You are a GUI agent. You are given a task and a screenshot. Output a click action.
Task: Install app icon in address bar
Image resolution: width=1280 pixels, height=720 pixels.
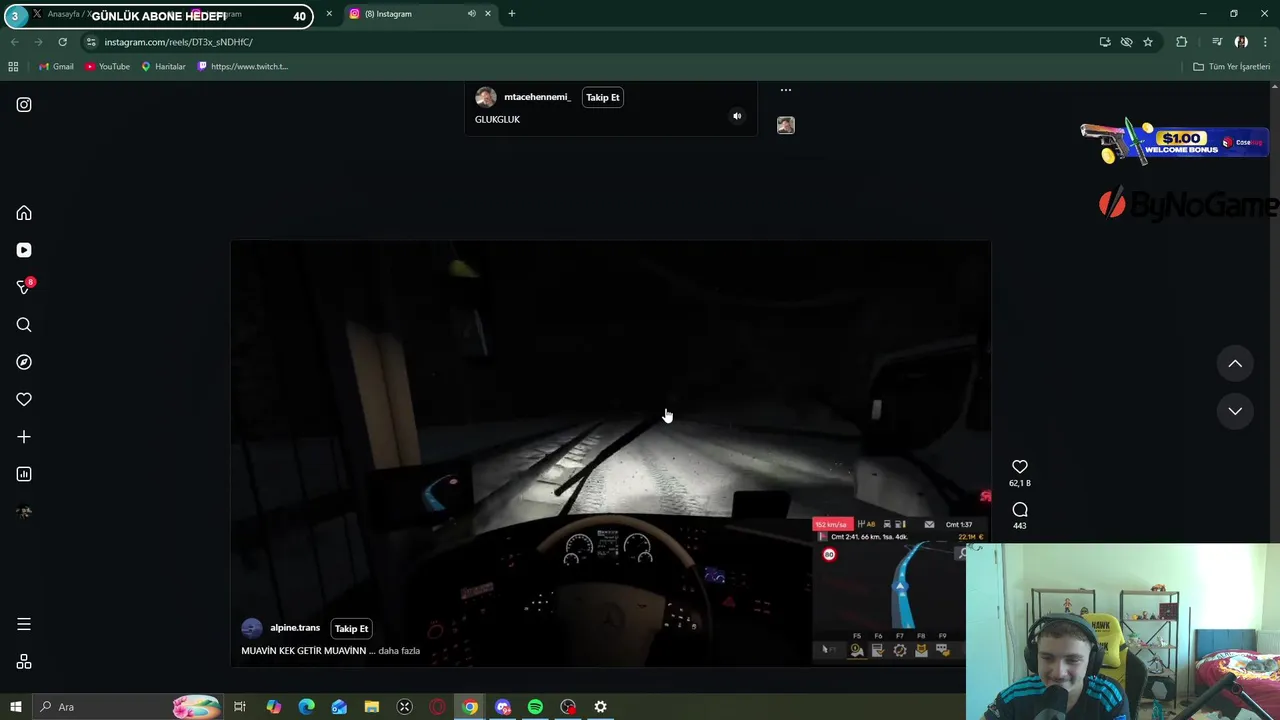[1104, 42]
